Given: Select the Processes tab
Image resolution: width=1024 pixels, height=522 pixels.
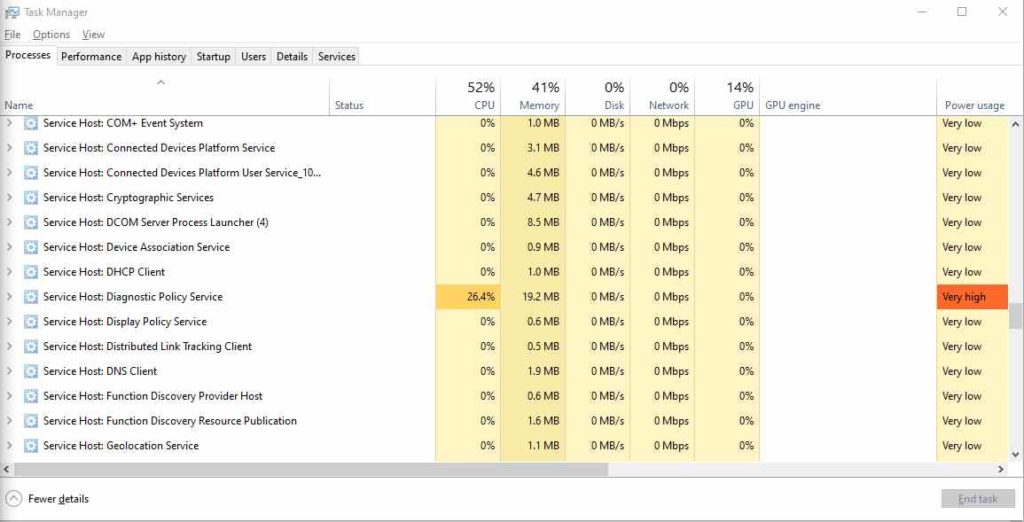Looking at the screenshot, I should (28, 56).
